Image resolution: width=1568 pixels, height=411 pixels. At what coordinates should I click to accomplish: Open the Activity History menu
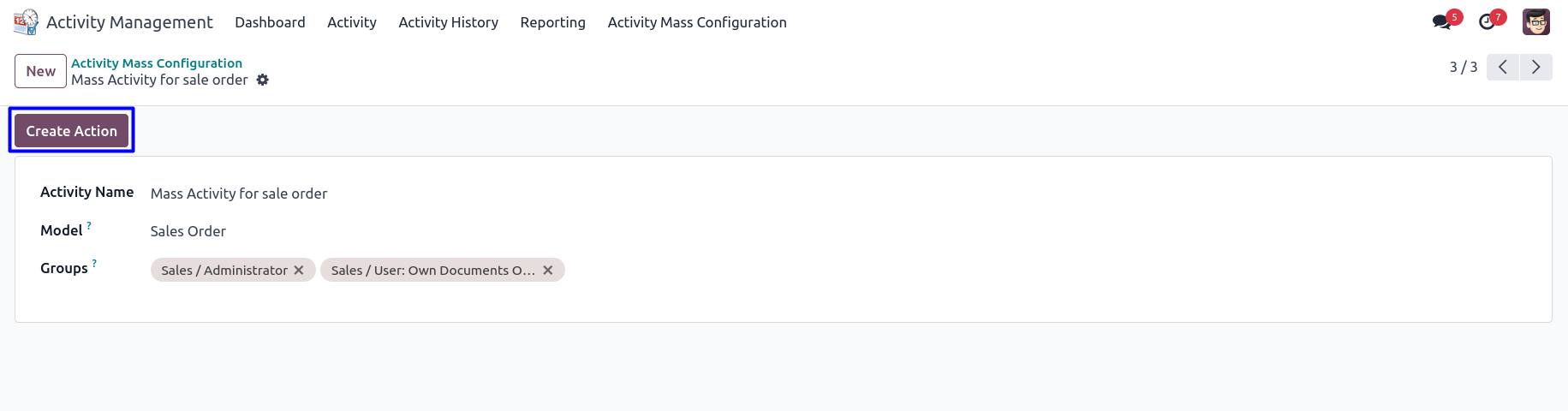(448, 22)
